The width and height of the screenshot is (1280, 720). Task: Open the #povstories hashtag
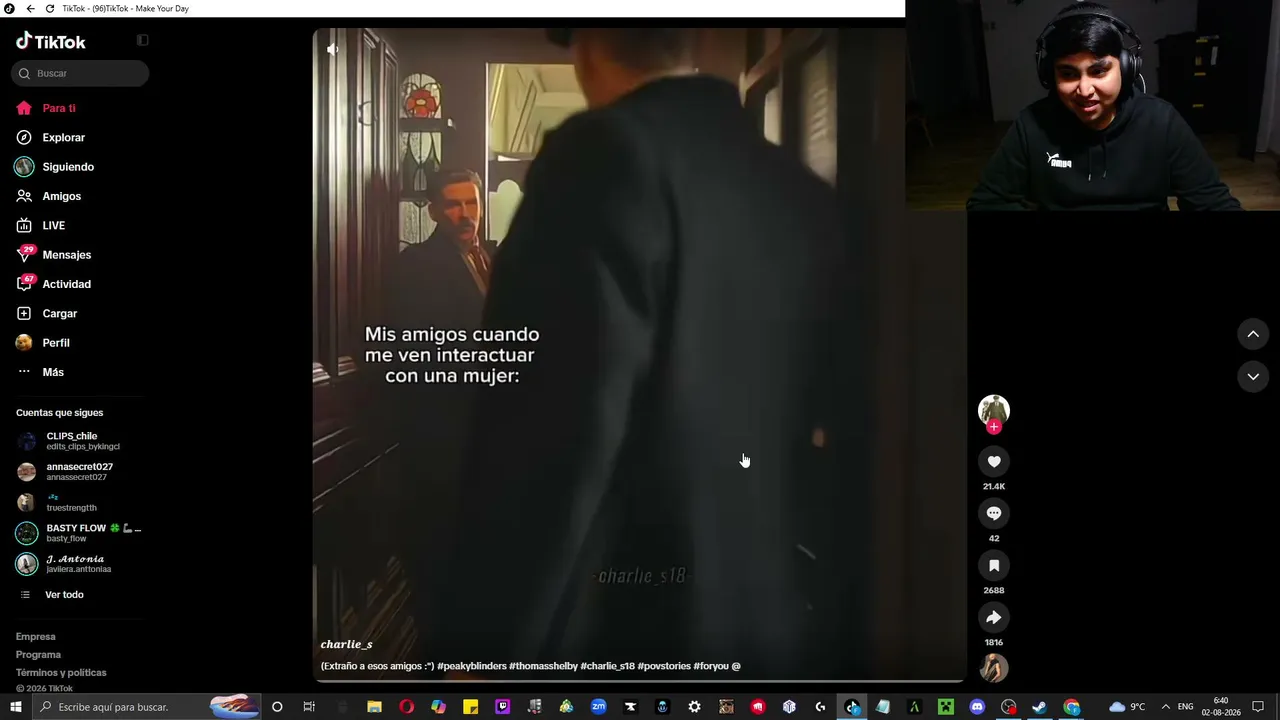tap(664, 666)
